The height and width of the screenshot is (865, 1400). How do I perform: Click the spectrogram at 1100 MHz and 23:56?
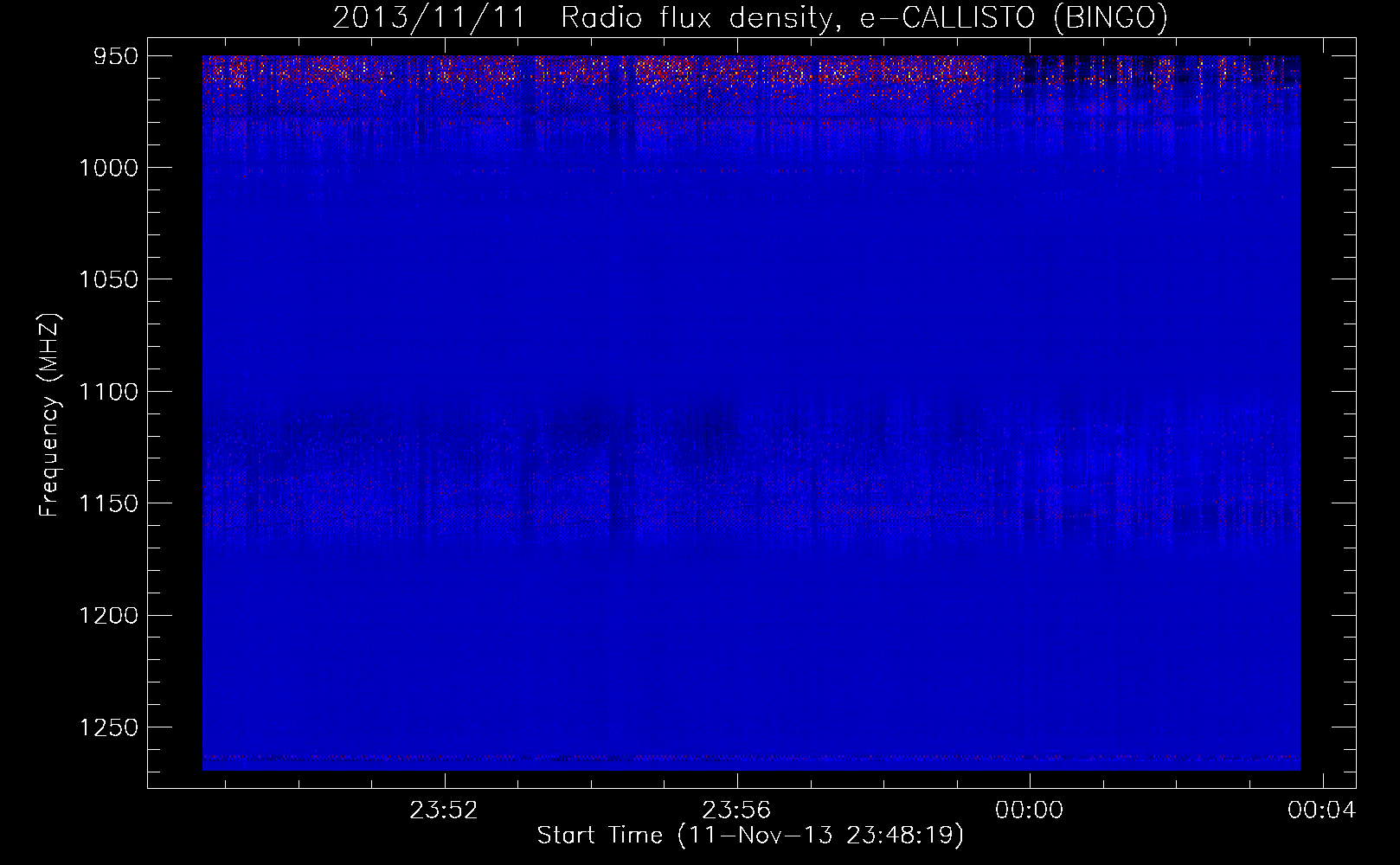736,392
